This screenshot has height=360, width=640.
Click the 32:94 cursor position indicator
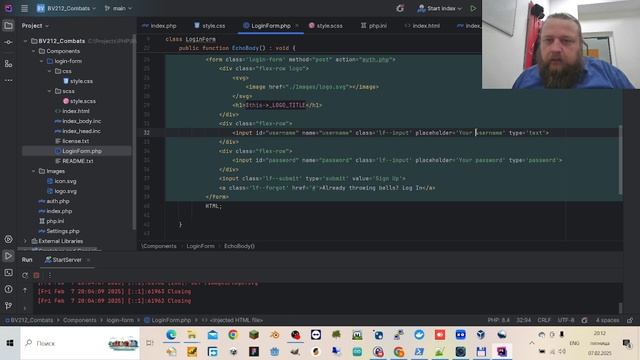(x=523, y=320)
